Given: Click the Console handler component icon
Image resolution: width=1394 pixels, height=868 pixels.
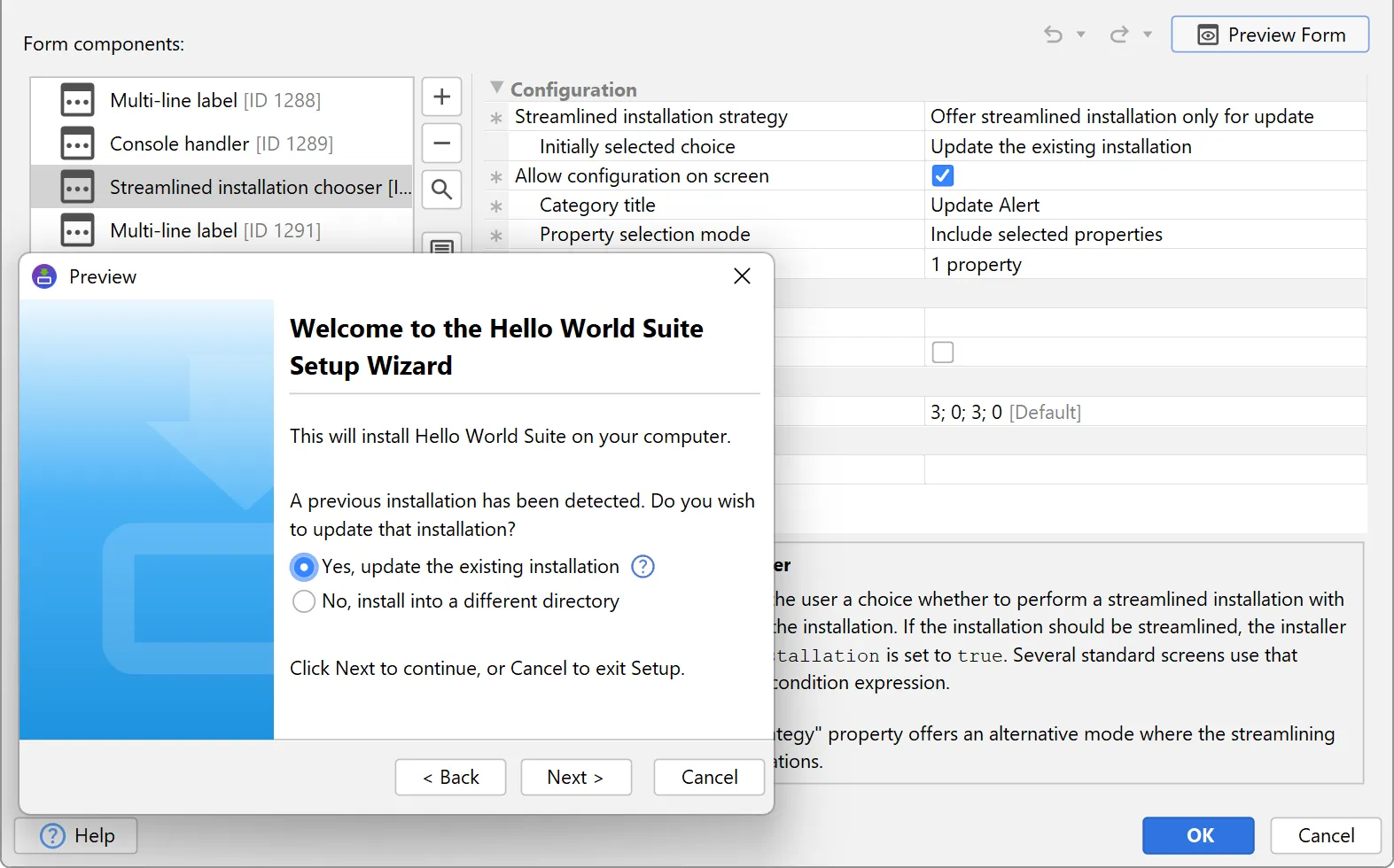Looking at the screenshot, I should point(77,143).
